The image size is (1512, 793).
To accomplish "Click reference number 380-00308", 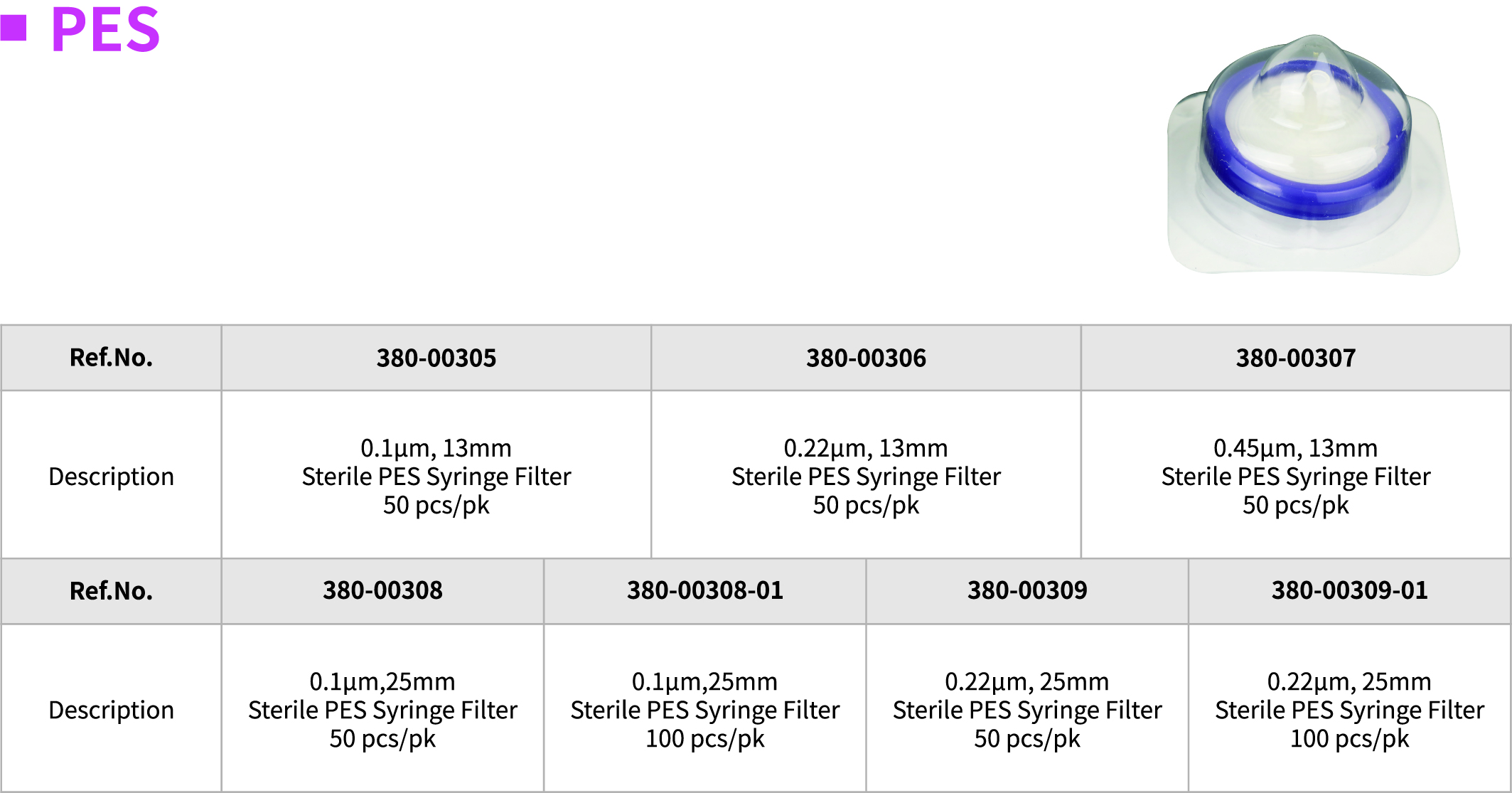I will 382,590.
